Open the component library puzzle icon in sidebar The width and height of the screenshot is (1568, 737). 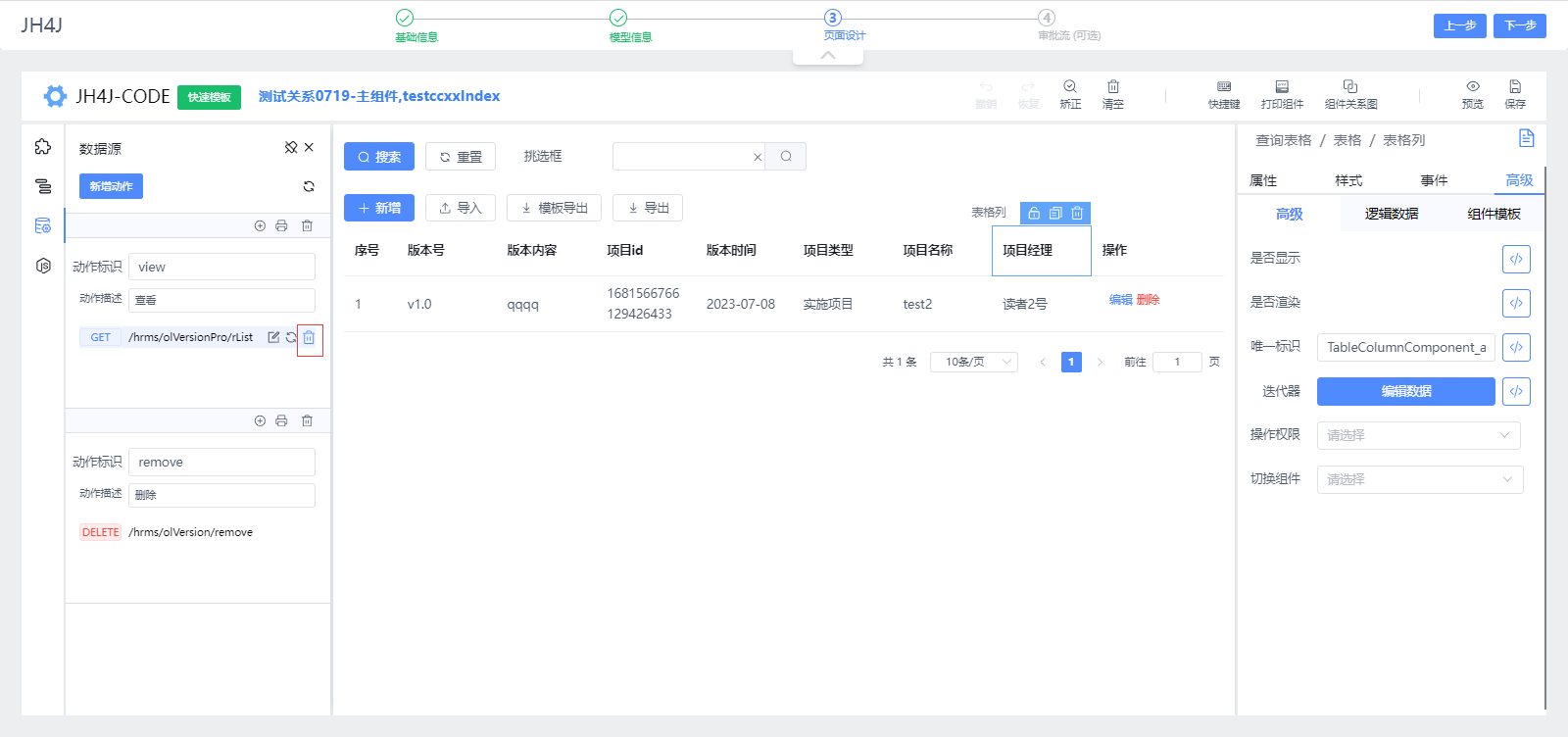(42, 146)
